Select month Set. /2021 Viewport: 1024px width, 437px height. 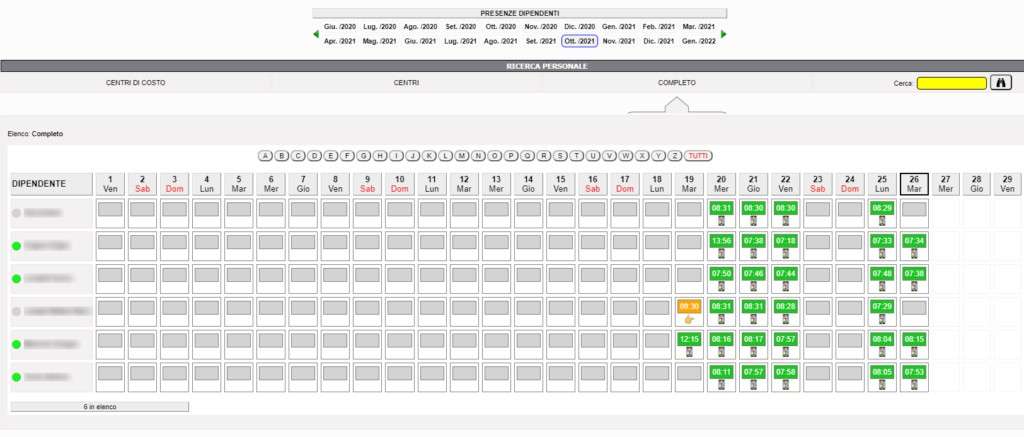541,41
